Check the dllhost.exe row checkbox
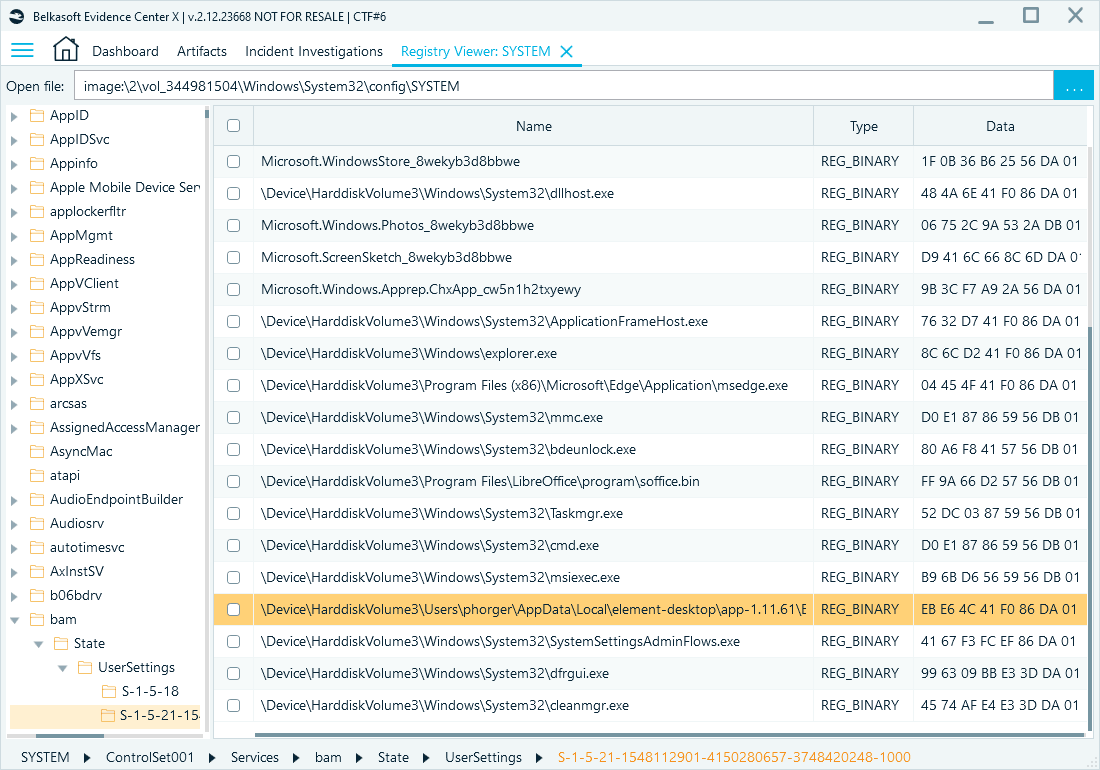1100x770 pixels. click(x=234, y=194)
